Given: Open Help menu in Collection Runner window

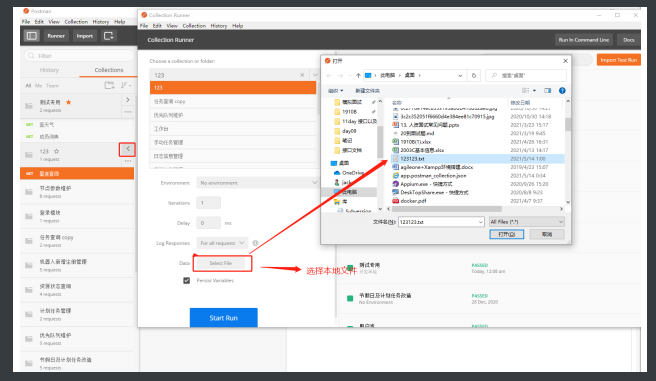Looking at the screenshot, I should click(238, 26).
